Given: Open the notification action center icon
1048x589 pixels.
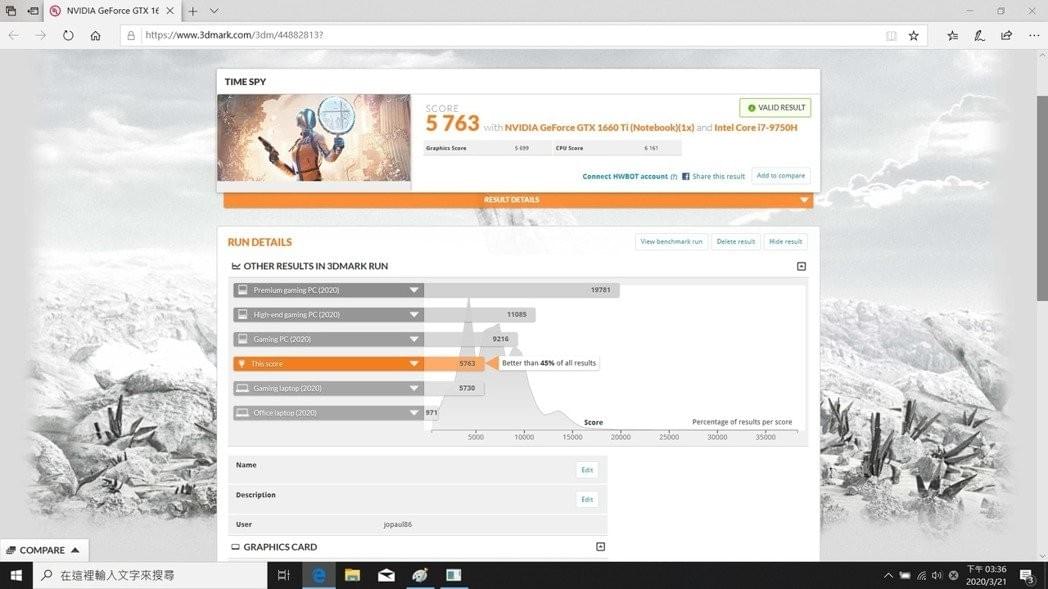Looking at the screenshot, I should [1027, 576].
